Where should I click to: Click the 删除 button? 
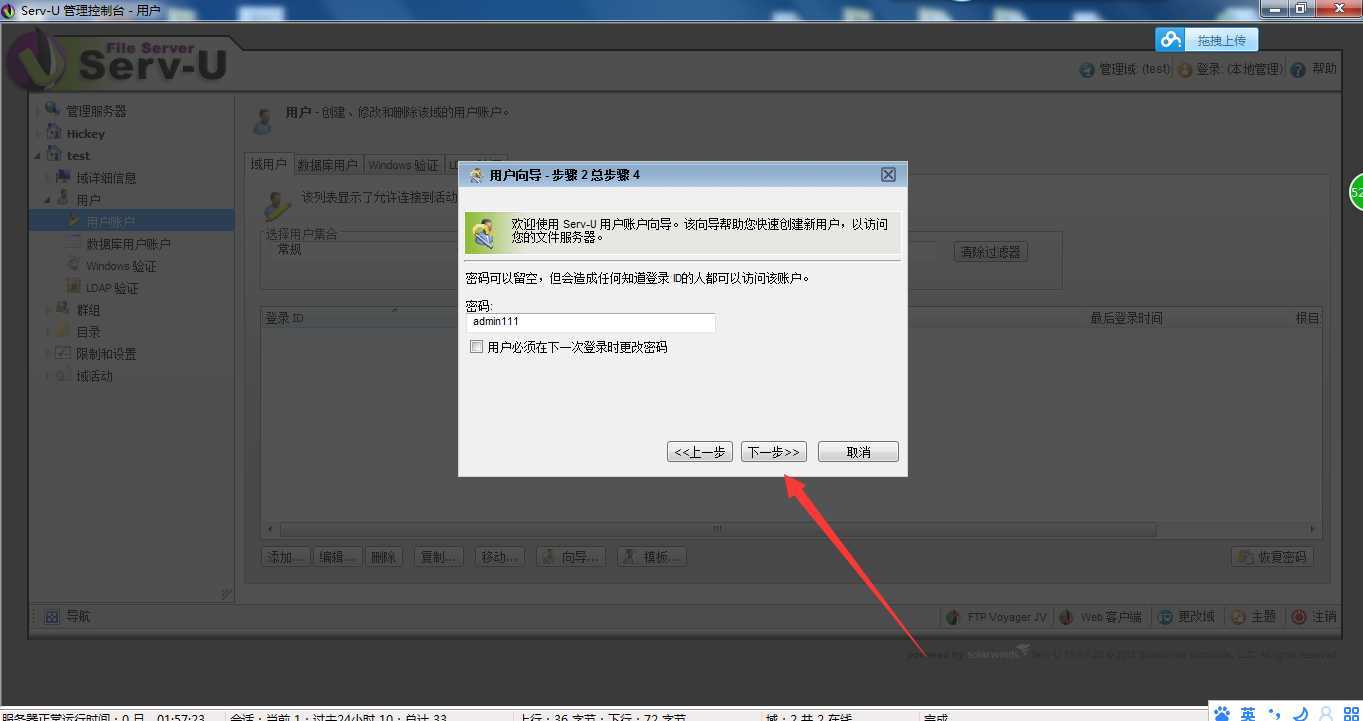click(x=383, y=557)
